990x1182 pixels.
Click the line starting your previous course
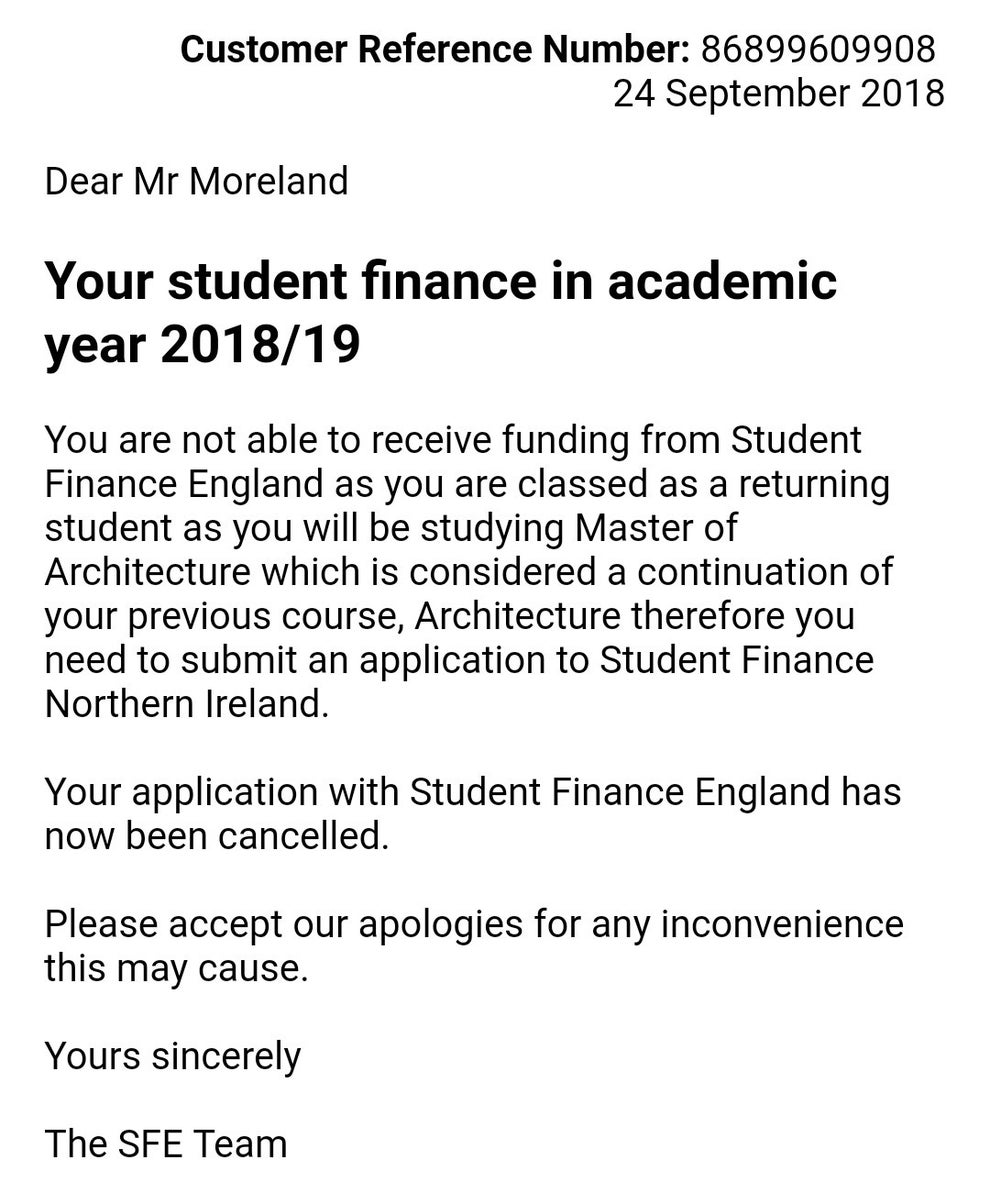448,616
